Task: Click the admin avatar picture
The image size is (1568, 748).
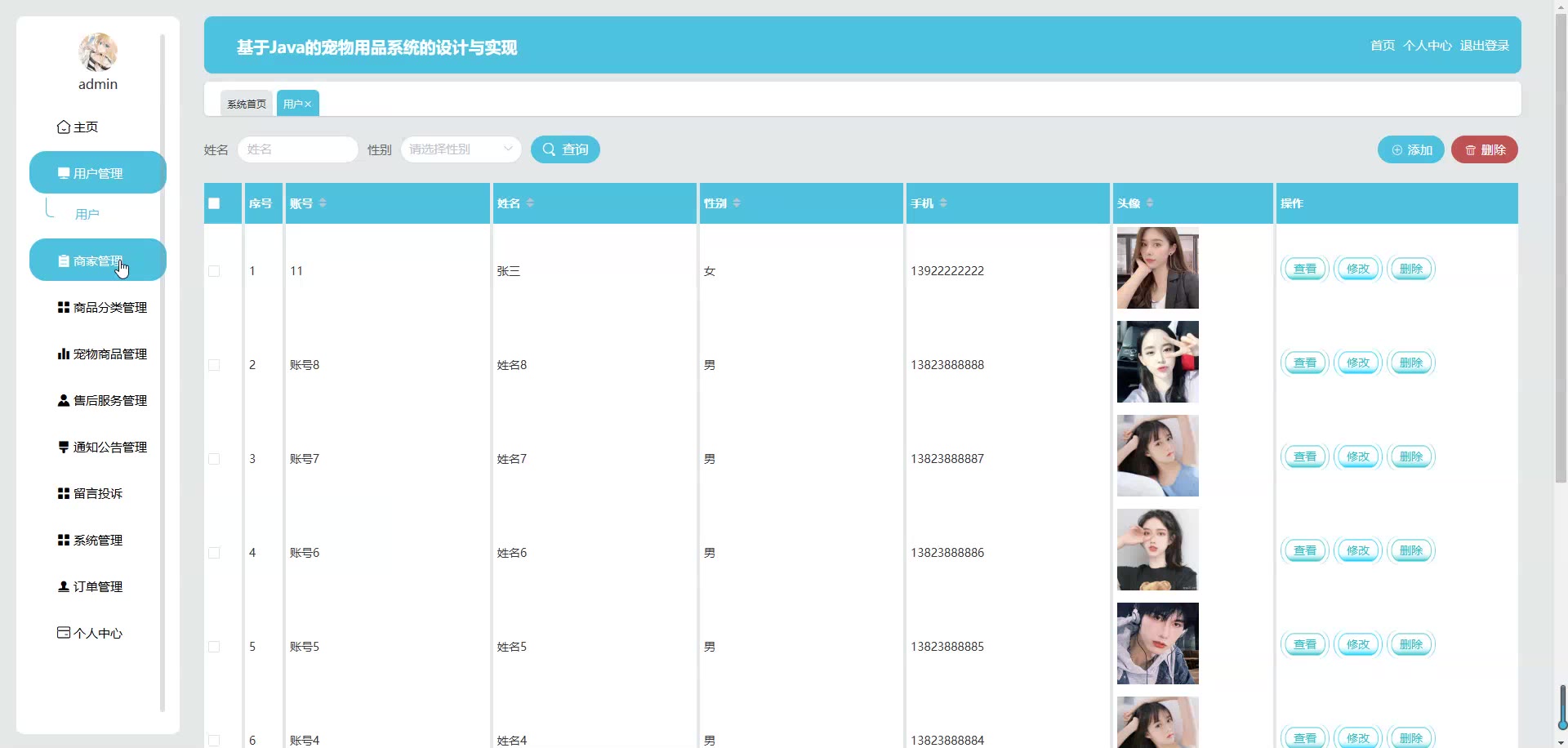Action: pos(98,52)
